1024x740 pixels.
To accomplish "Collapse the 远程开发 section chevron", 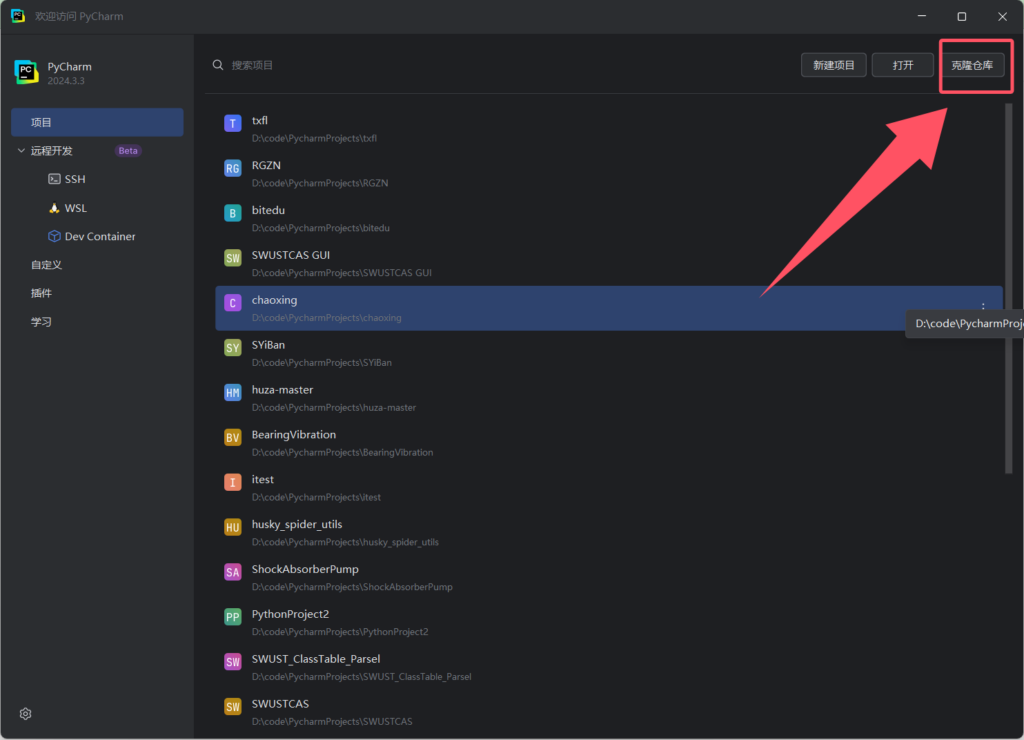I will click(21, 151).
